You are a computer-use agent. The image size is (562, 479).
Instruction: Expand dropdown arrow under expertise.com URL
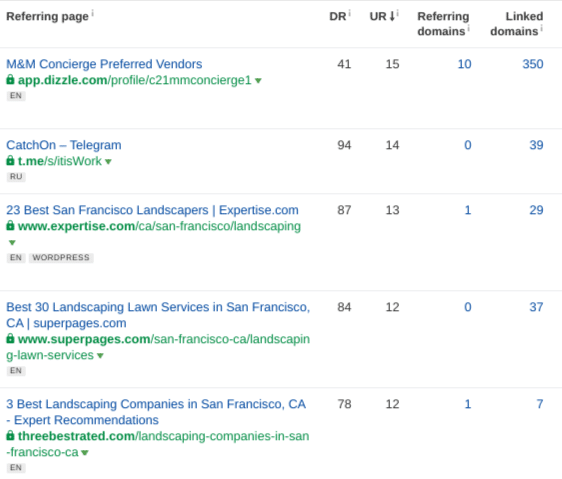[12, 243]
